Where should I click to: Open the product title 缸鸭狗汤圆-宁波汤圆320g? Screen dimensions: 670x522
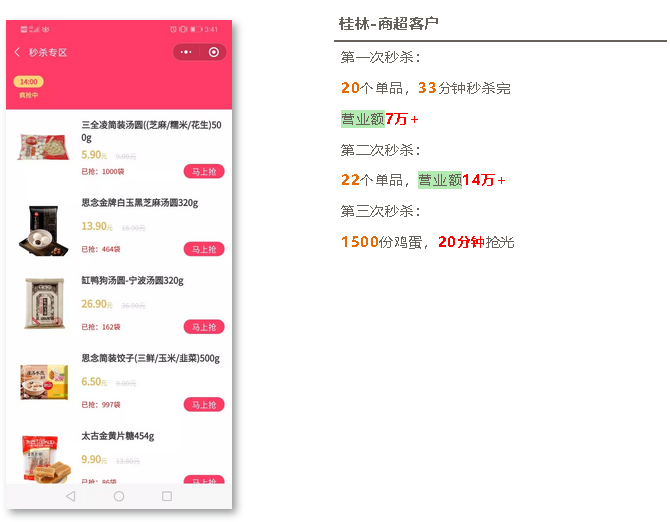point(132,280)
